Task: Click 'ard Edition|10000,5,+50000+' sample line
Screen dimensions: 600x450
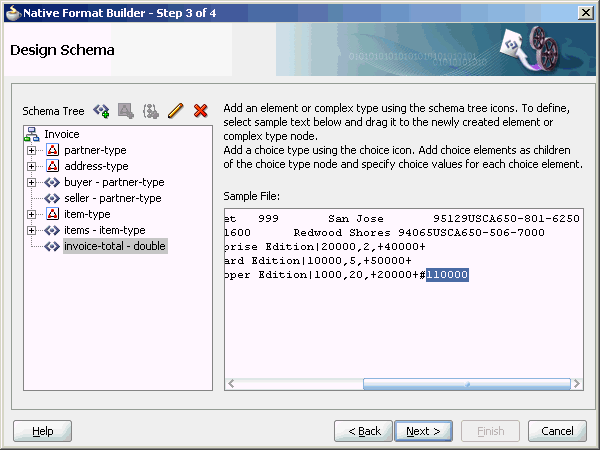Action: [x=318, y=261]
